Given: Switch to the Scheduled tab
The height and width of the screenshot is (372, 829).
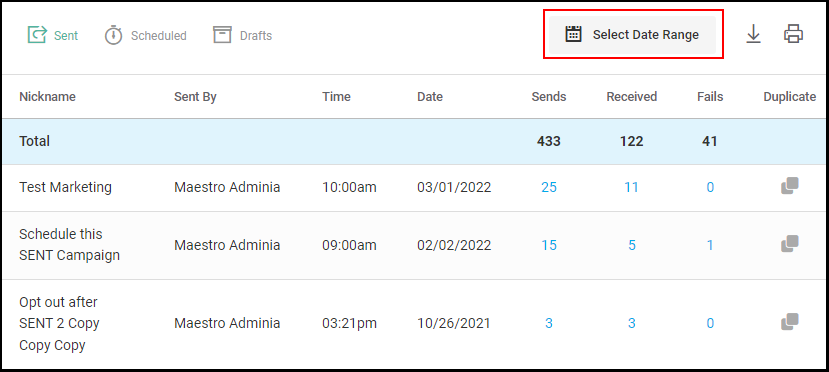Looking at the screenshot, I should (x=145, y=35).
